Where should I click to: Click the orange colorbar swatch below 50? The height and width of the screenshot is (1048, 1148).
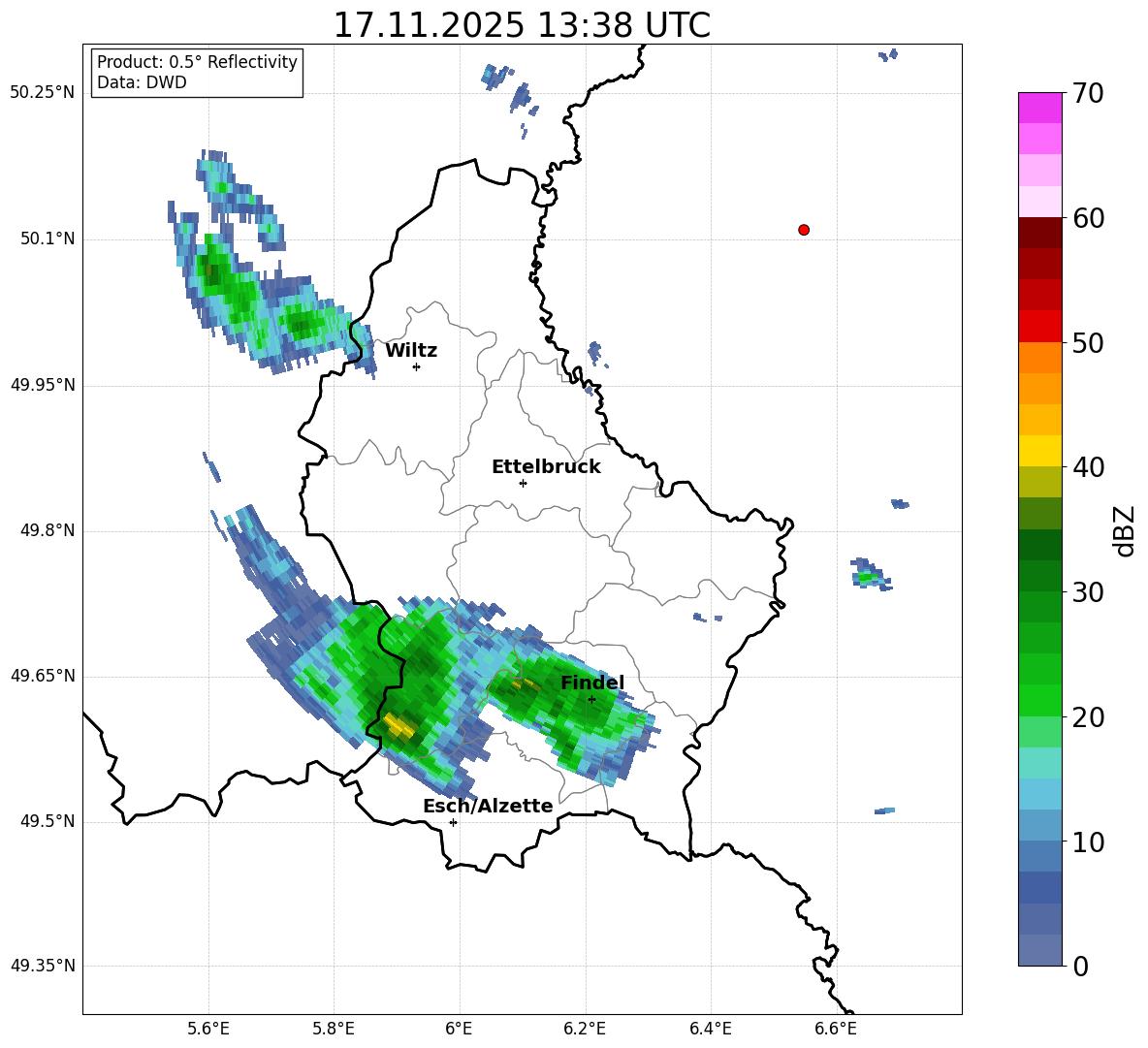1039,358
